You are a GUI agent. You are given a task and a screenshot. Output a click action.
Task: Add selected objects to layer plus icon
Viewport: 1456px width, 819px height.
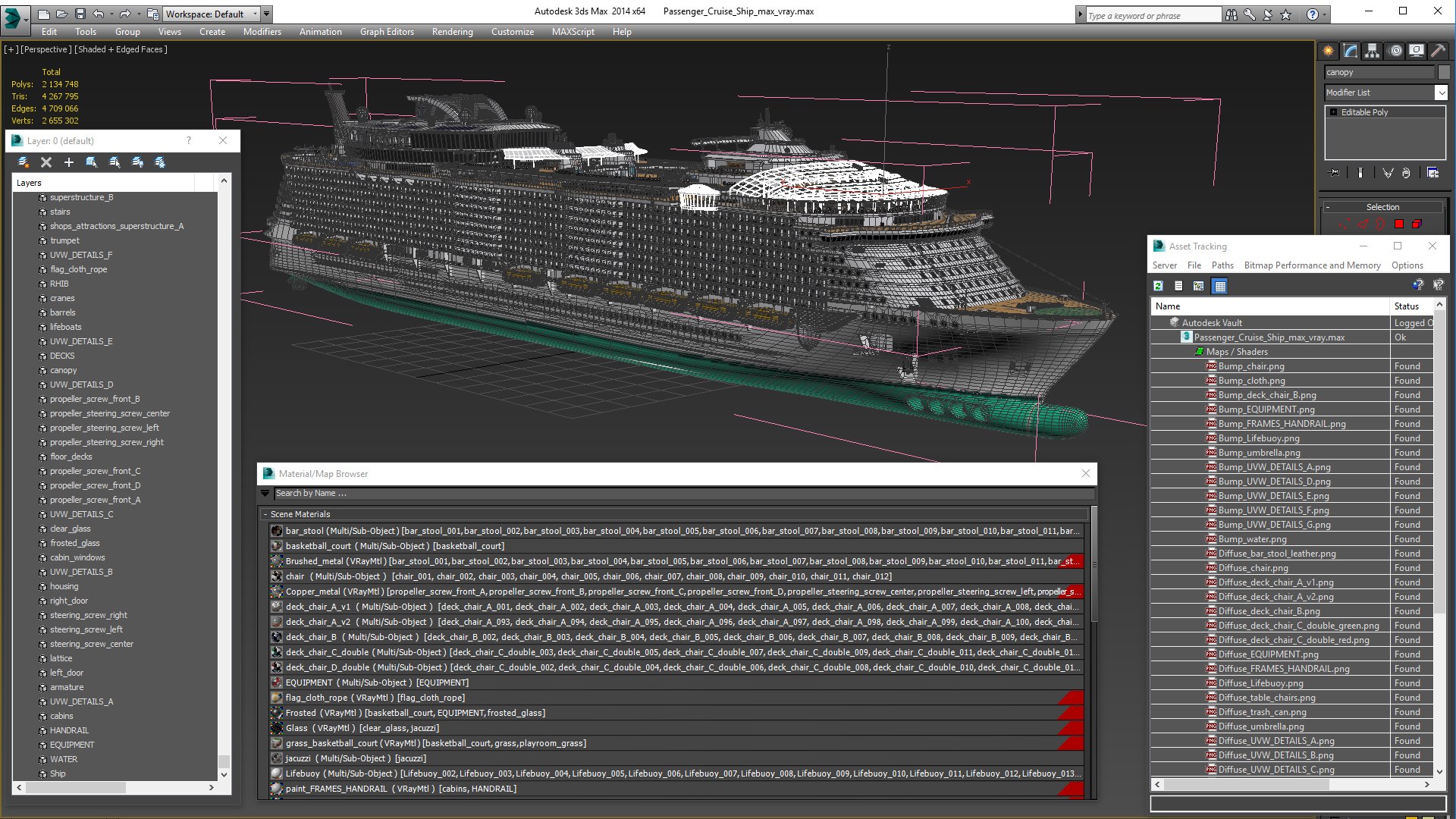pos(69,162)
